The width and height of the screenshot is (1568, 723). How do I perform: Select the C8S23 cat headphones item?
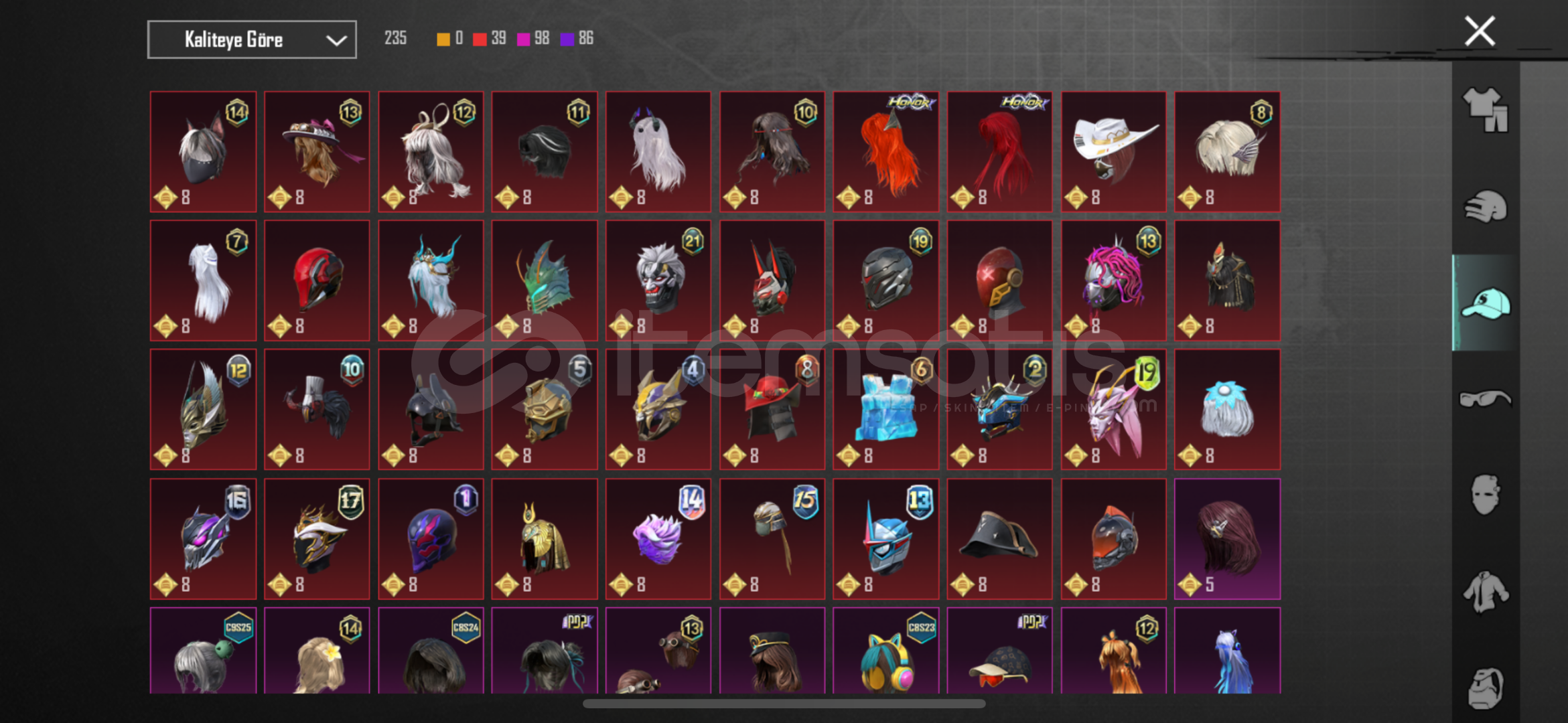886,651
